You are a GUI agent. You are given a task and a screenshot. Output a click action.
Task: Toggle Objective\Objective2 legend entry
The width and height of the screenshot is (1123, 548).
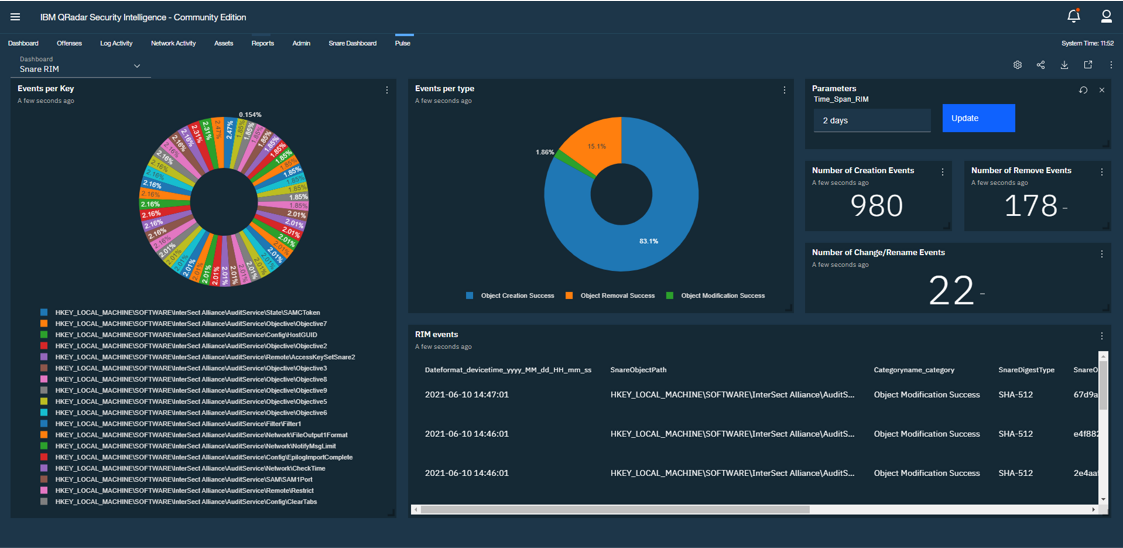(x=183, y=346)
